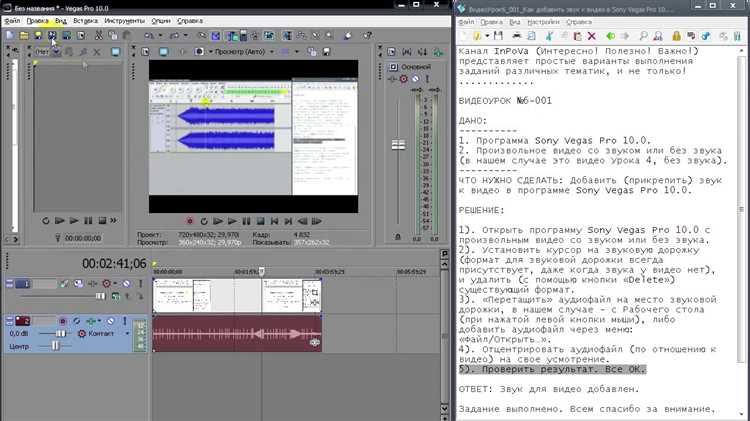Image resolution: width=750 pixels, height=421 pixels.
Task: Arm audio track 2 for recording
Action: (63, 321)
